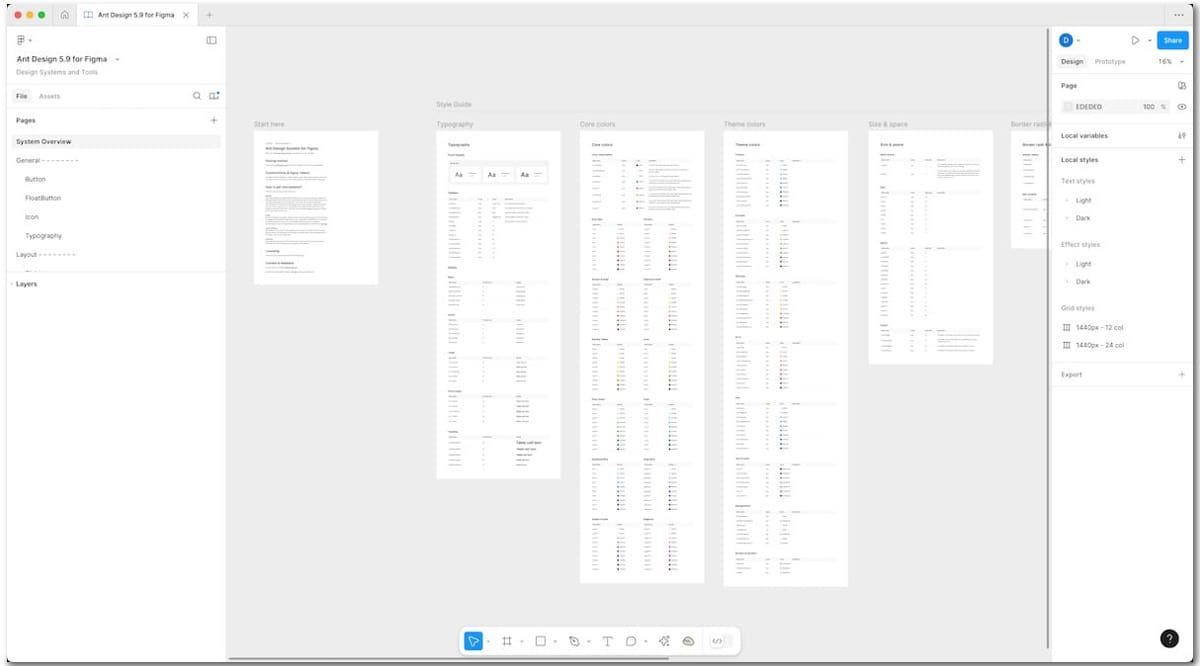The image size is (1200, 666).
Task: Switch to the File tab
Action: [x=21, y=96]
